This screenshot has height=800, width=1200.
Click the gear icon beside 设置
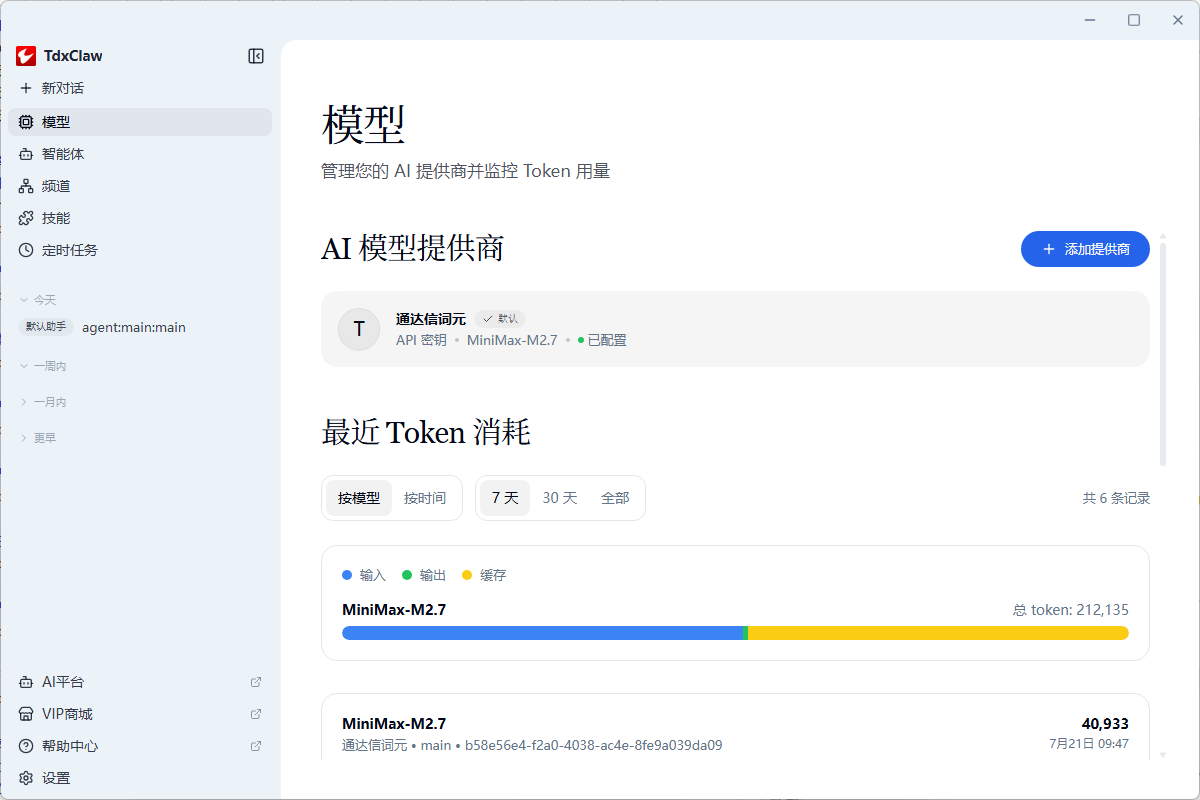pyautogui.click(x=26, y=778)
